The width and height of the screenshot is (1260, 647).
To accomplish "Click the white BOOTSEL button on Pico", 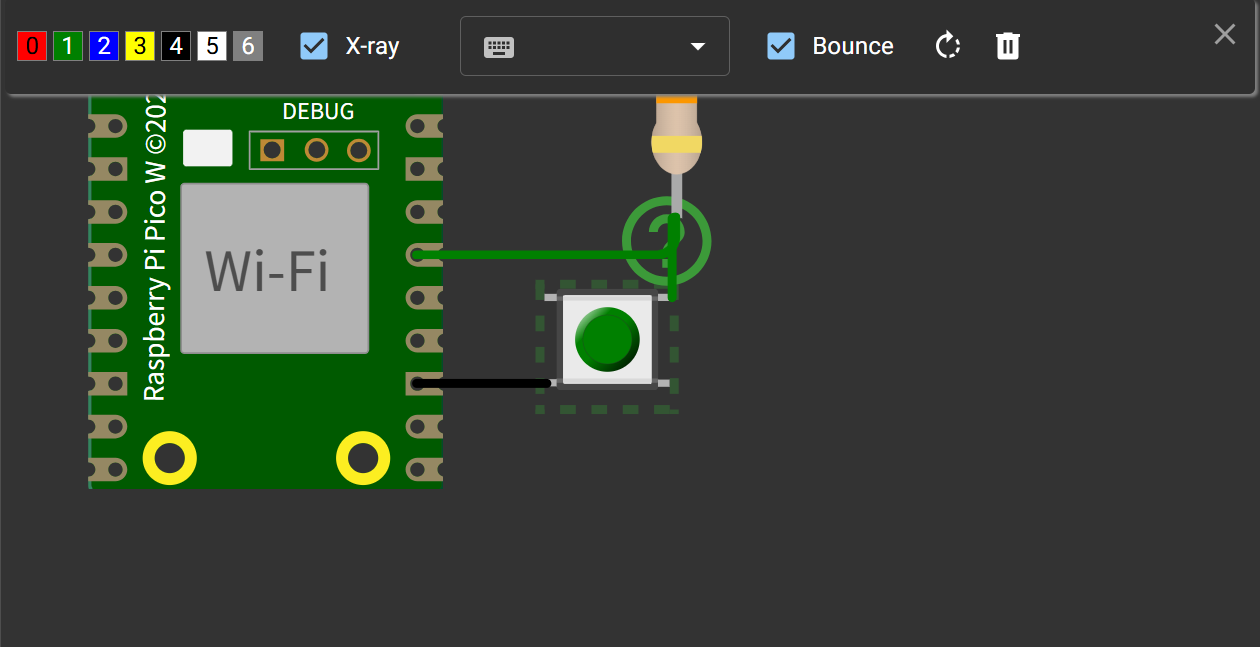I will (x=208, y=148).
